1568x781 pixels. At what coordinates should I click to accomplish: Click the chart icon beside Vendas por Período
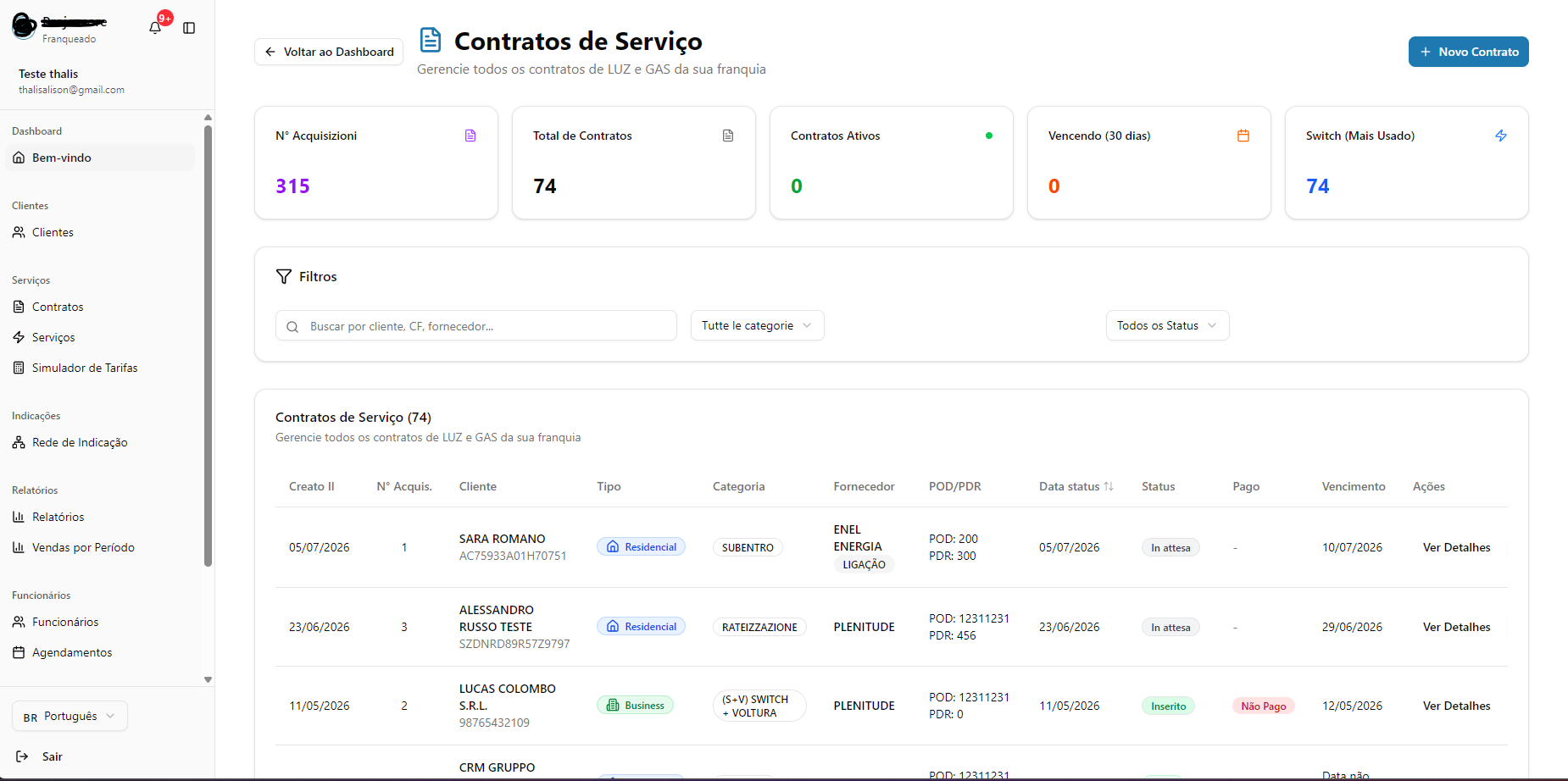coord(19,547)
